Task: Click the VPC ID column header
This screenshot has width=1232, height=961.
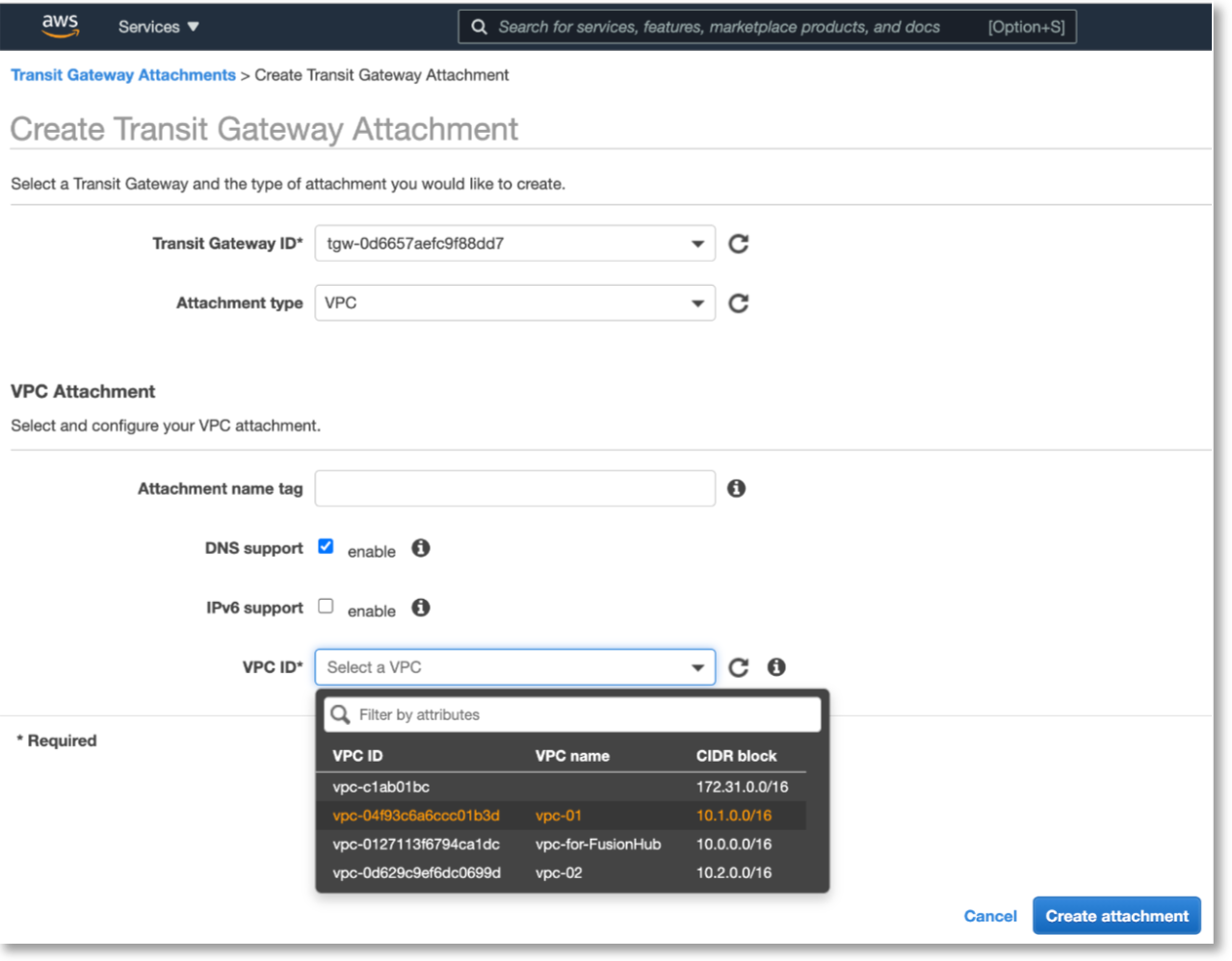Action: tap(357, 756)
